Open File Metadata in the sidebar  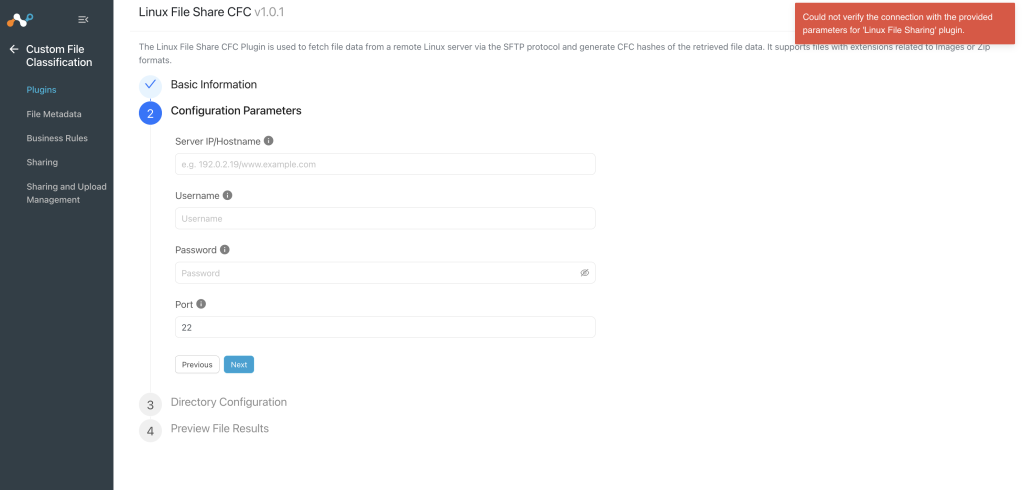(x=54, y=114)
